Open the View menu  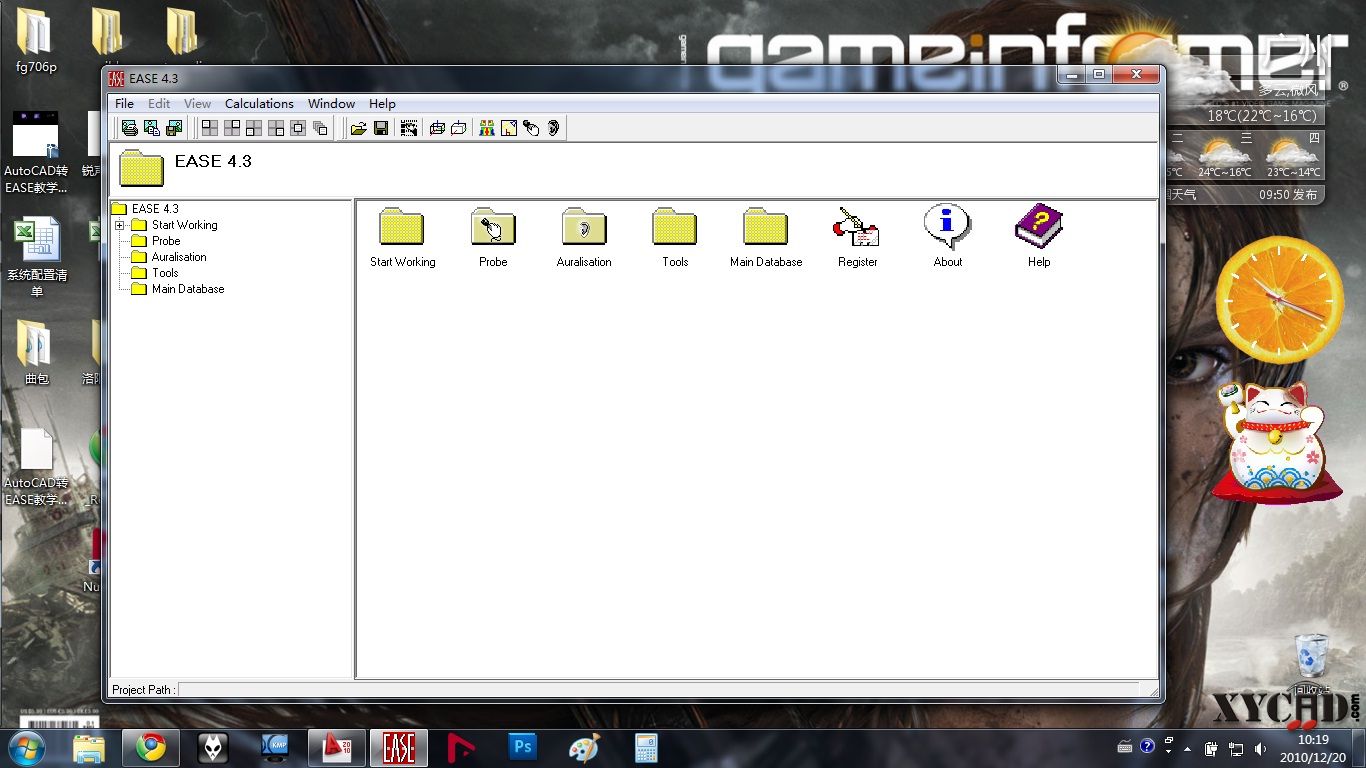(198, 103)
